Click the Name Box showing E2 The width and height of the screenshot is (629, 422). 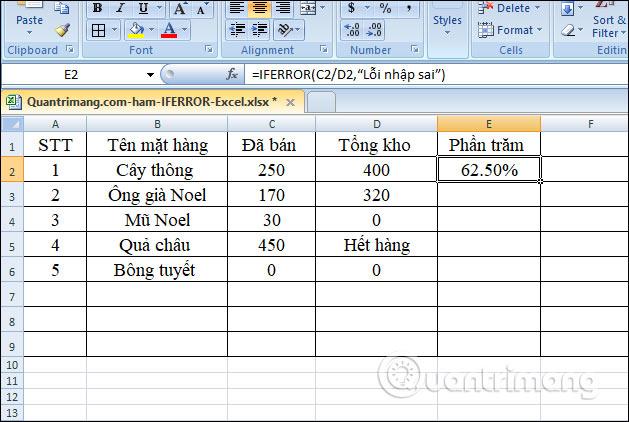(x=72, y=75)
